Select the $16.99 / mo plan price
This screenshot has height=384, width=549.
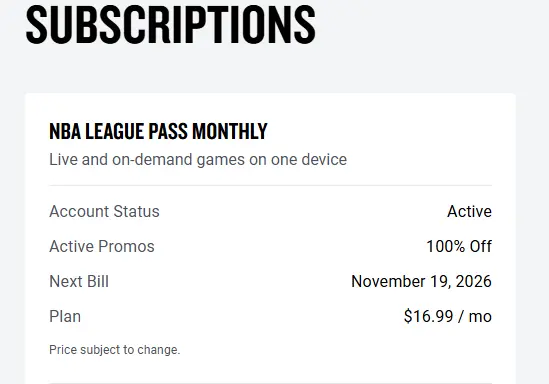pos(448,316)
